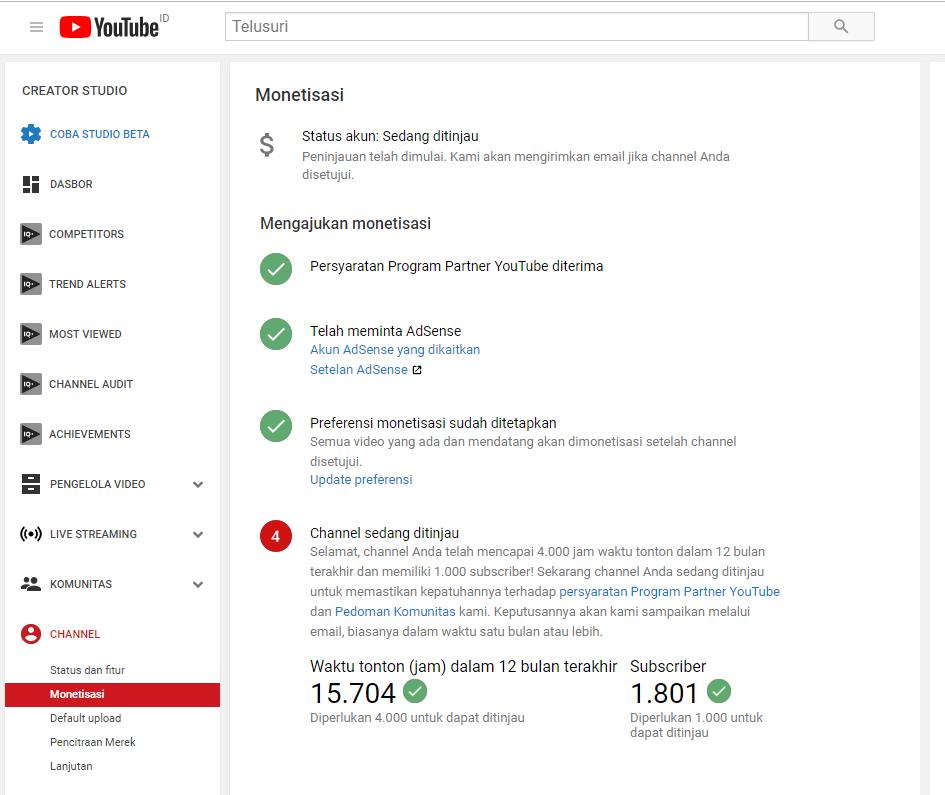Image resolution: width=945 pixels, height=795 pixels.
Task: Open the DASBOR menu item
Action: click(x=71, y=184)
